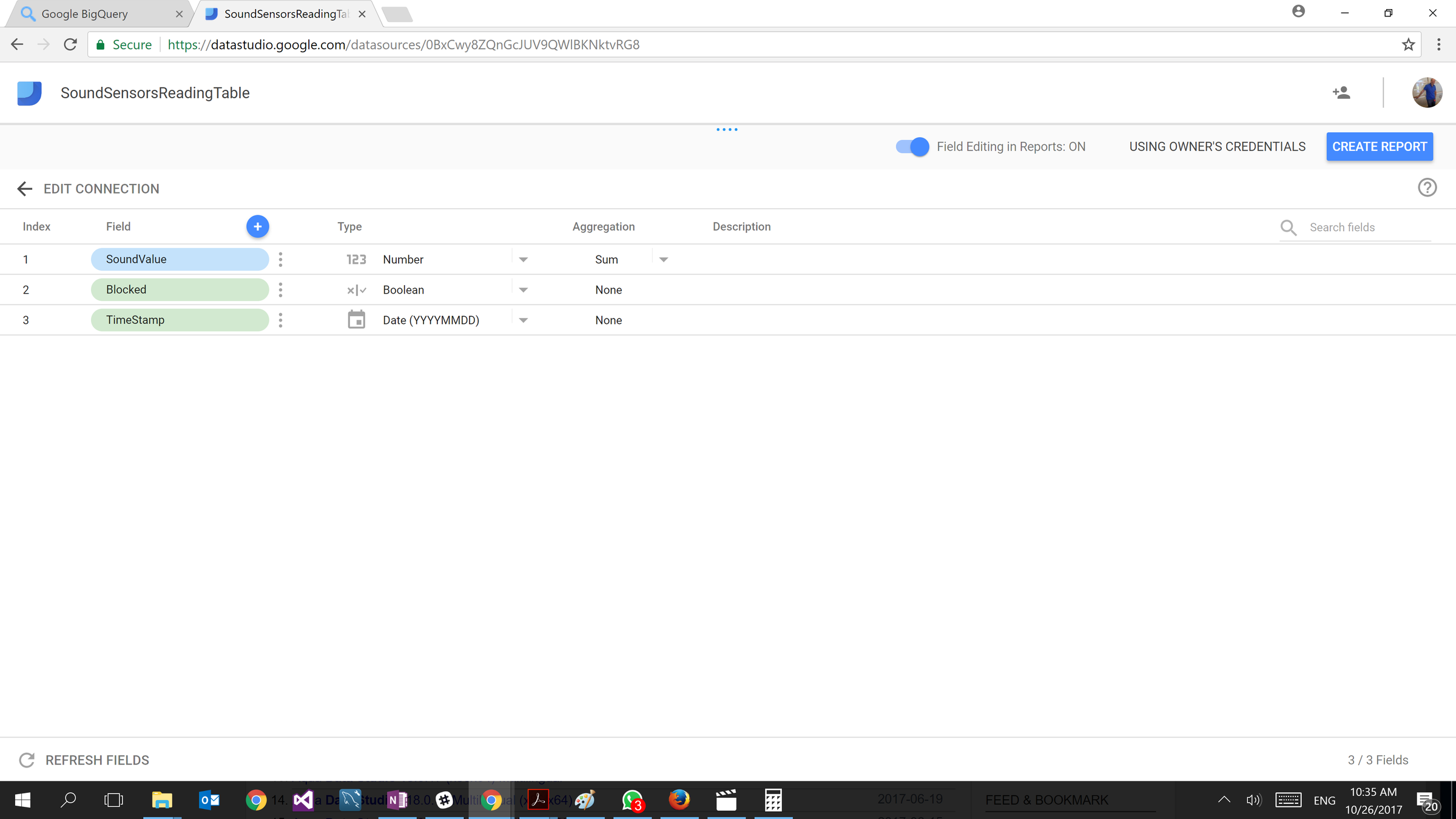Switch to the Google BigQuery browser tab
The height and width of the screenshot is (819, 1456).
[x=85, y=14]
